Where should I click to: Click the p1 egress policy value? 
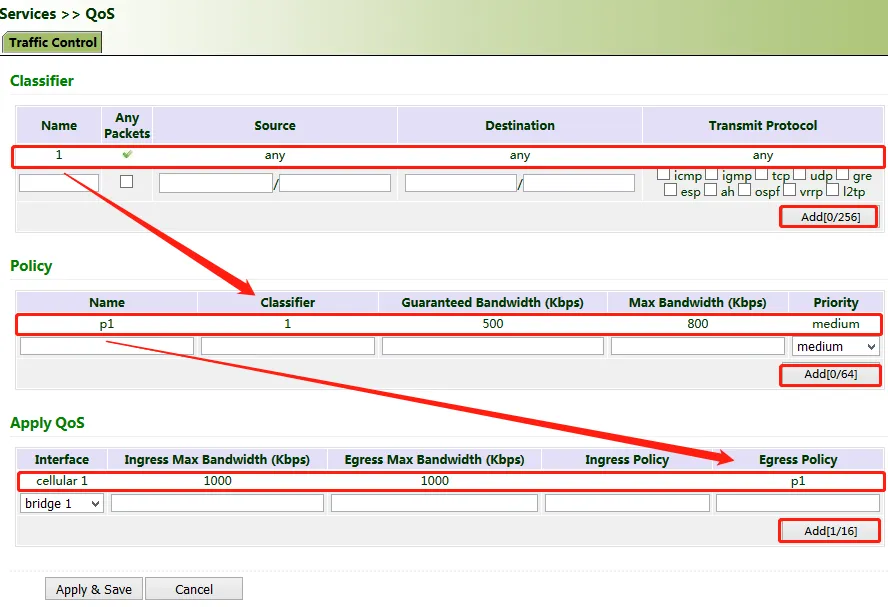[x=798, y=481]
